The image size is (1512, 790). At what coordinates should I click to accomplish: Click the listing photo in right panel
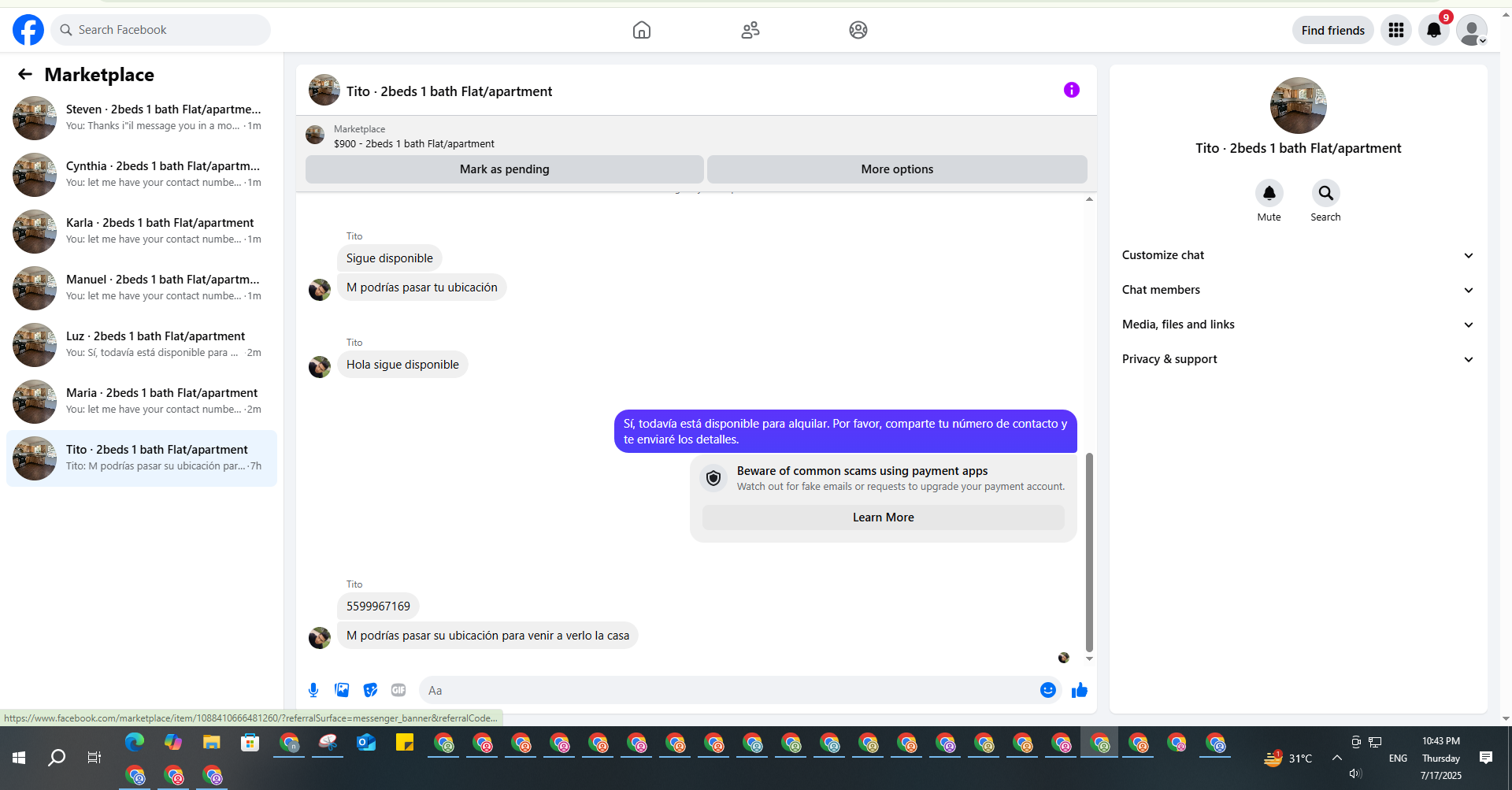point(1298,106)
